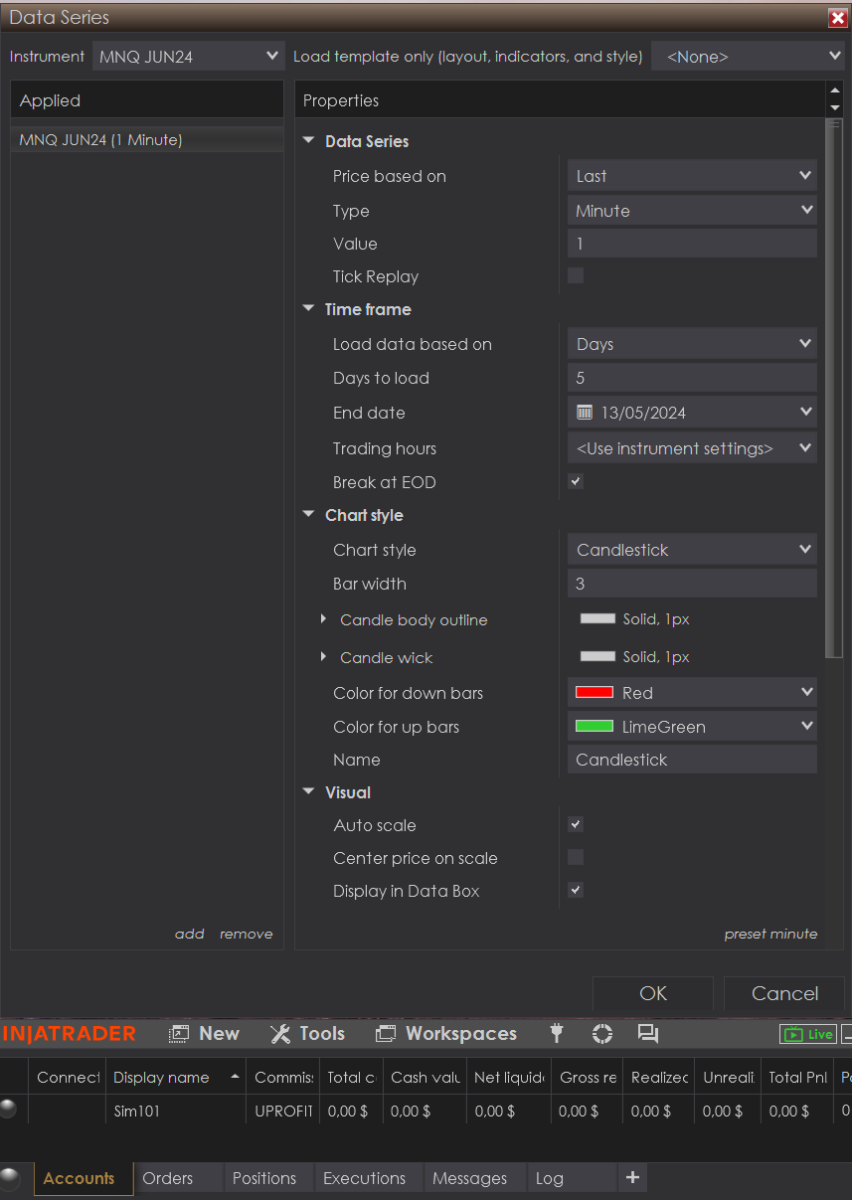This screenshot has height=1200, width=852.
Task: Add a new tab with plus icon
Action: 632,1178
